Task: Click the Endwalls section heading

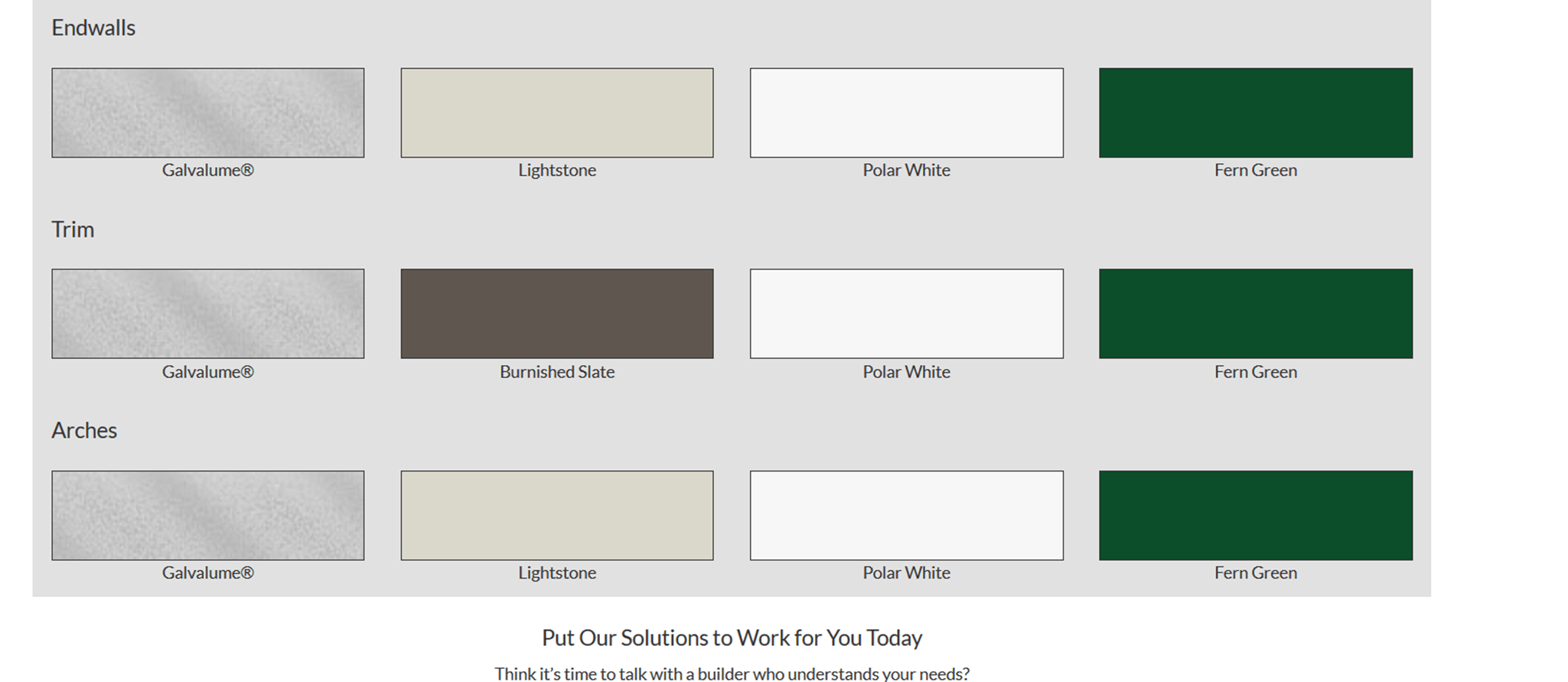Action: [93, 28]
